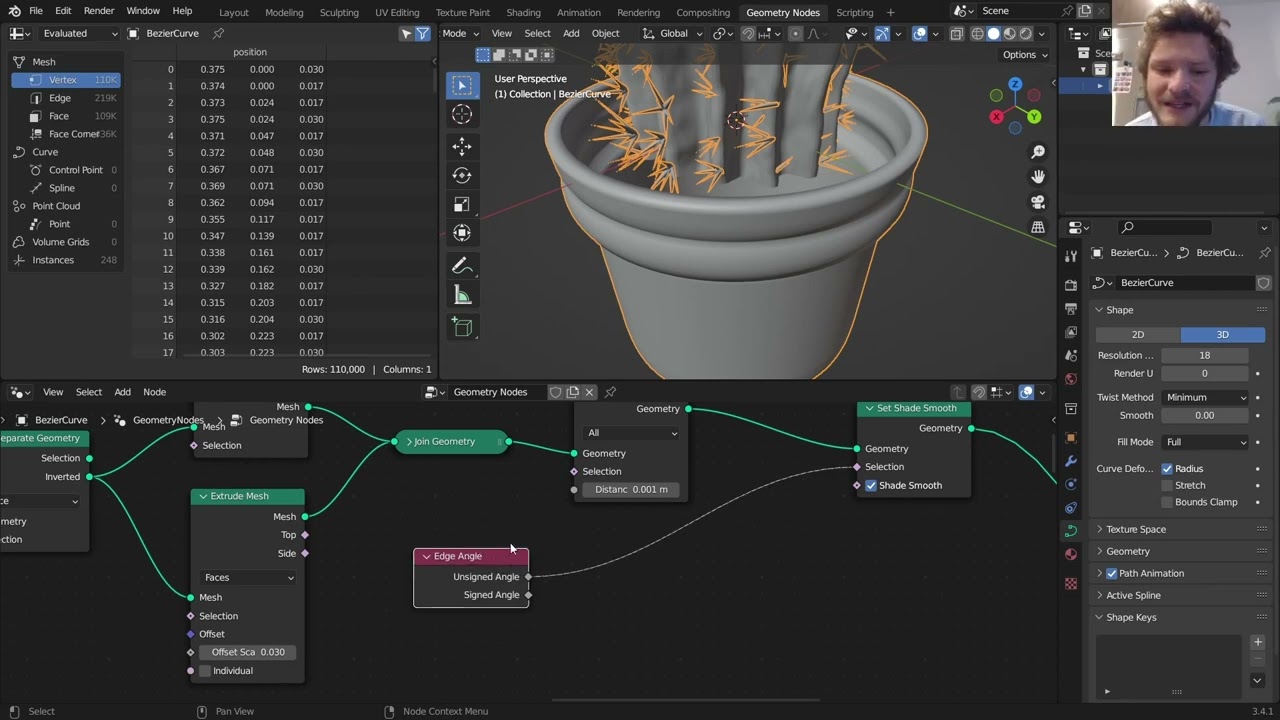The image size is (1280, 720).
Task: Open the viewport Object menu
Action: [606, 33]
